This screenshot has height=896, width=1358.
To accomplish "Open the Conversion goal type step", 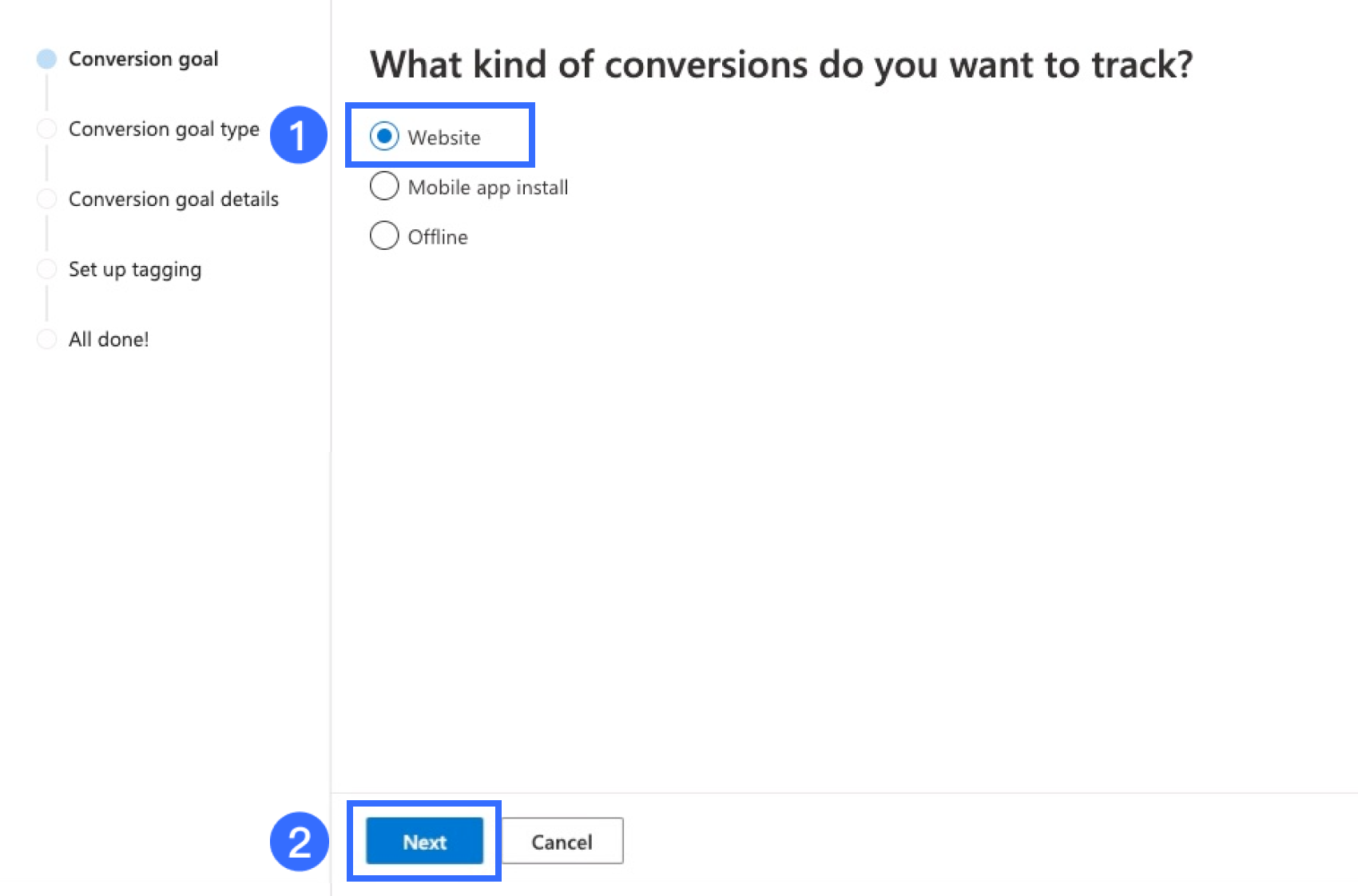I will (164, 129).
